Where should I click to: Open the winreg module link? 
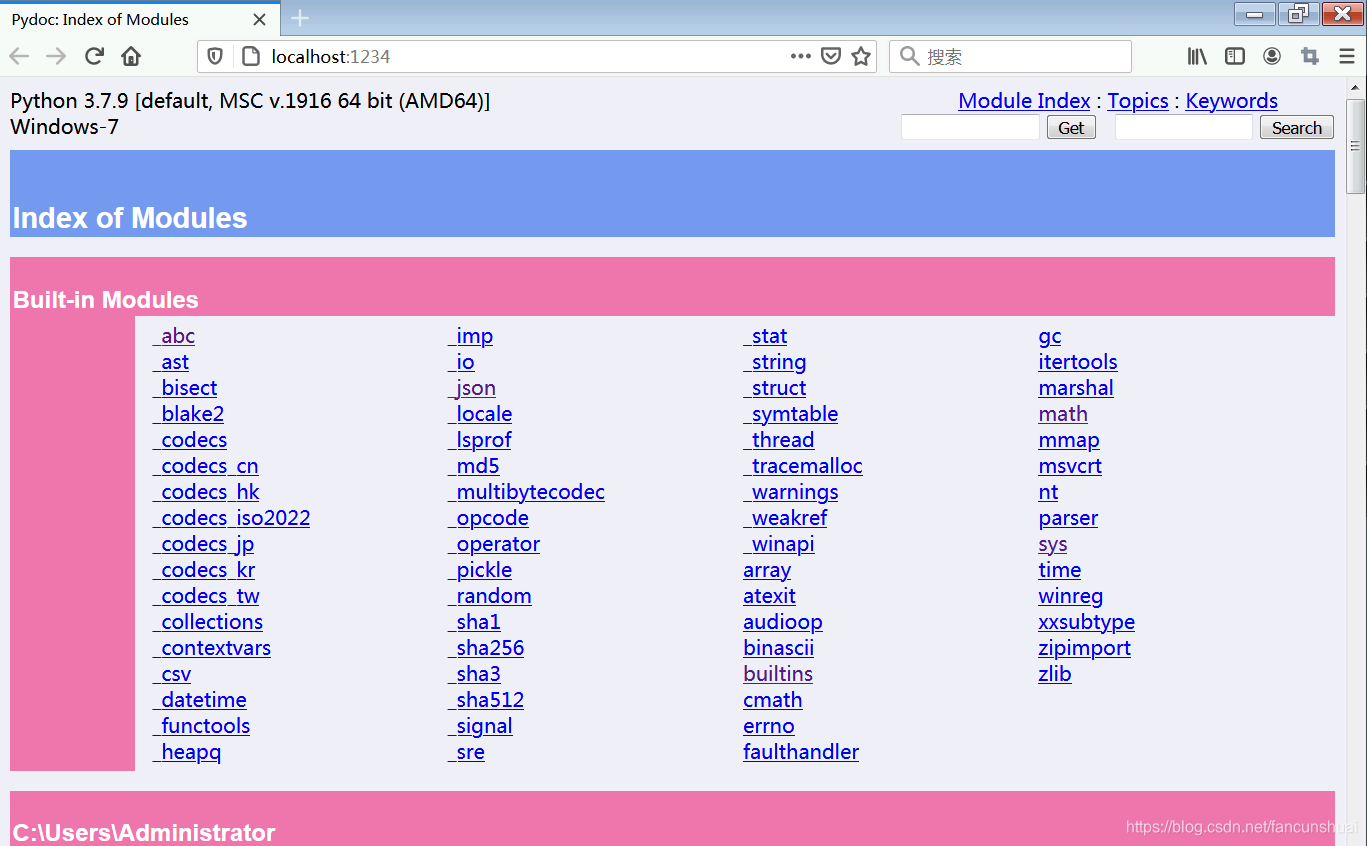[1071, 596]
